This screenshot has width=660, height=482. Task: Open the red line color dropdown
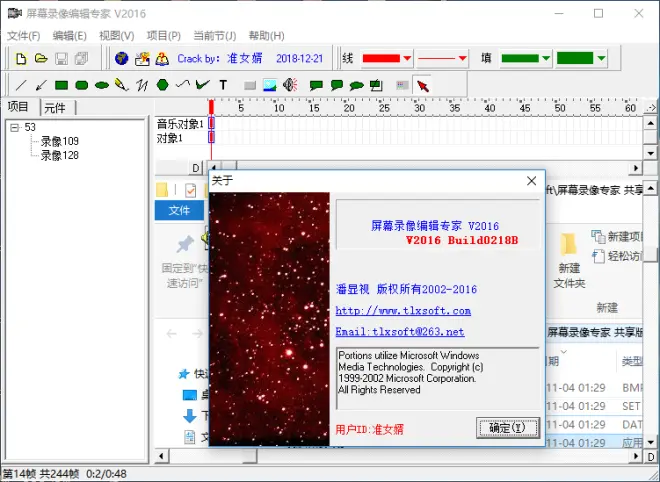pyautogui.click(x=407, y=59)
